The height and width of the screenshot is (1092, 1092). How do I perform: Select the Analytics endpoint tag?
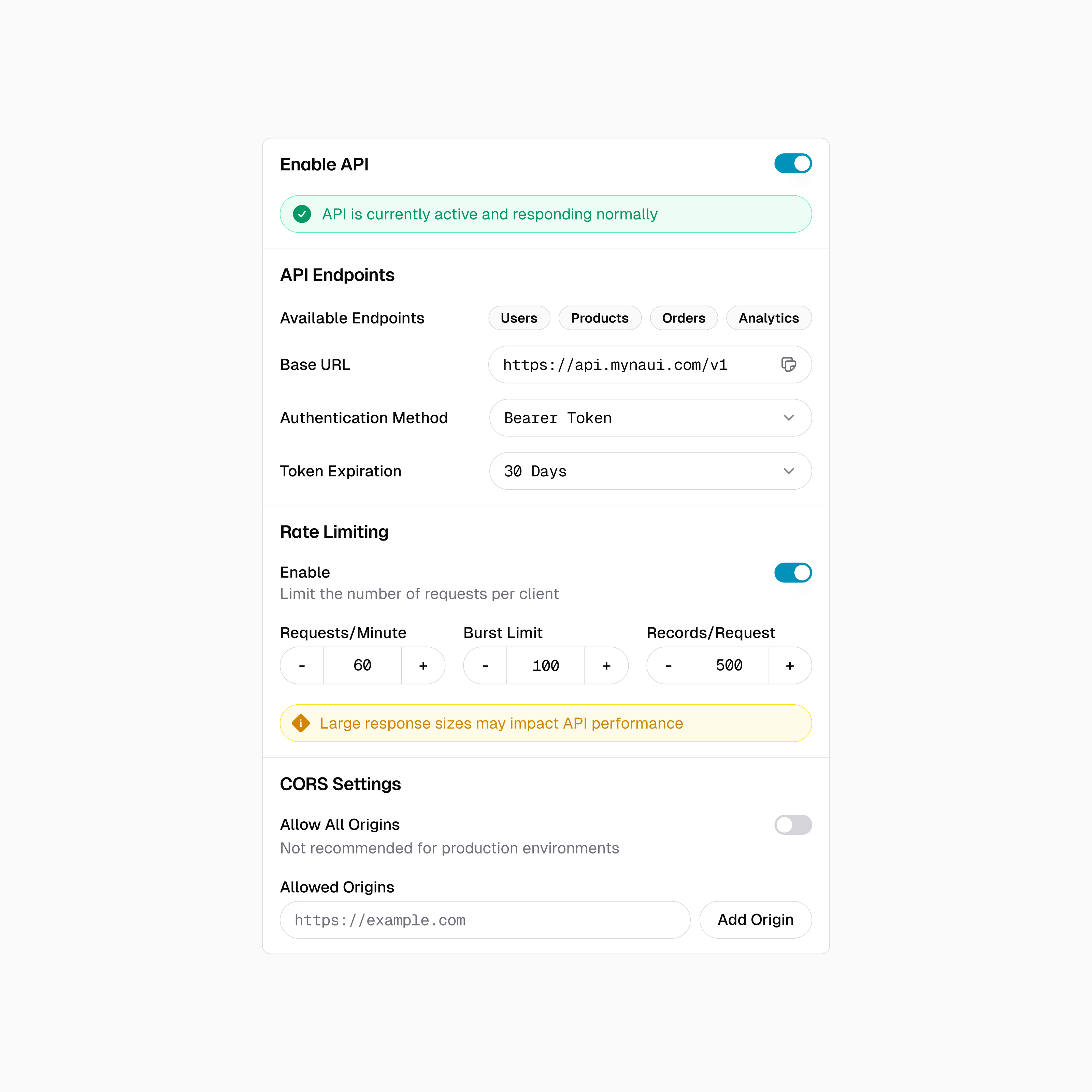pos(768,318)
